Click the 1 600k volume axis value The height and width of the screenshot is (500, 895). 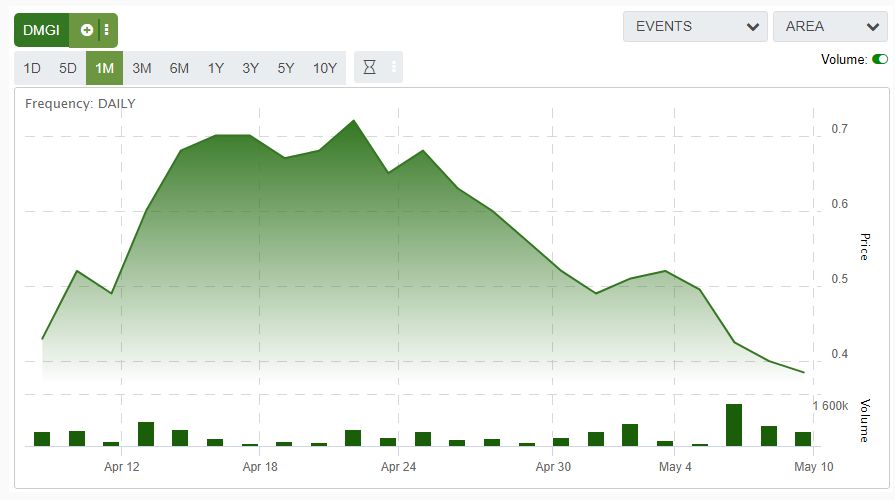coord(831,406)
